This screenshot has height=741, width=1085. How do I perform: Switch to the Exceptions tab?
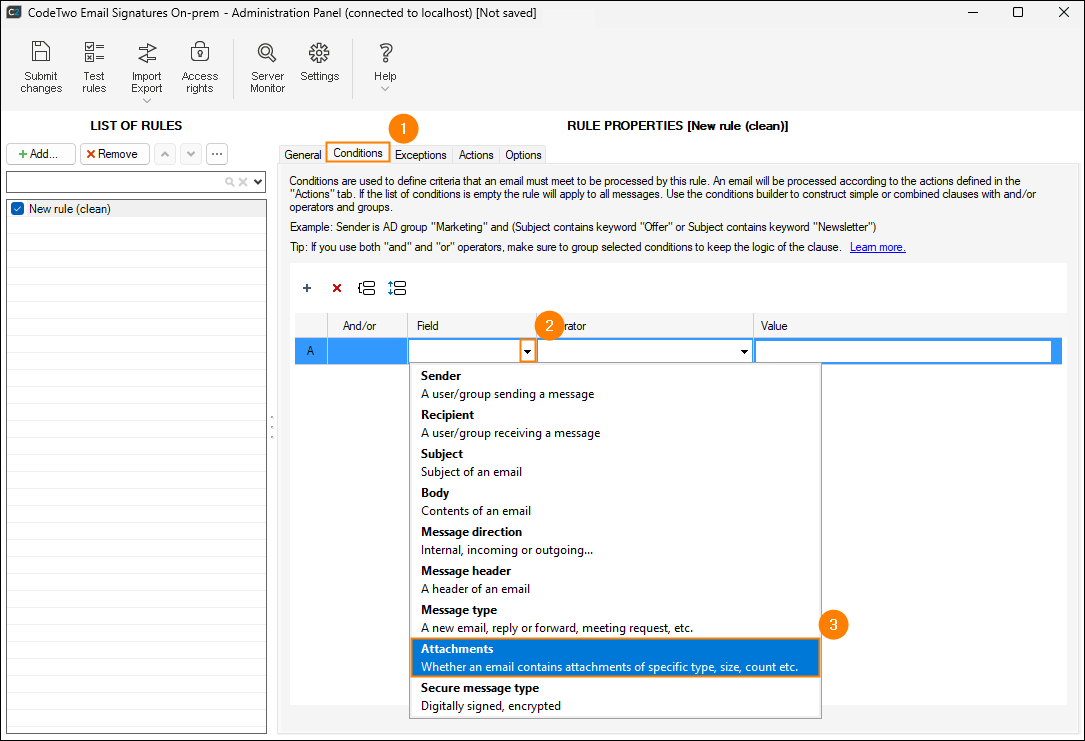420,155
